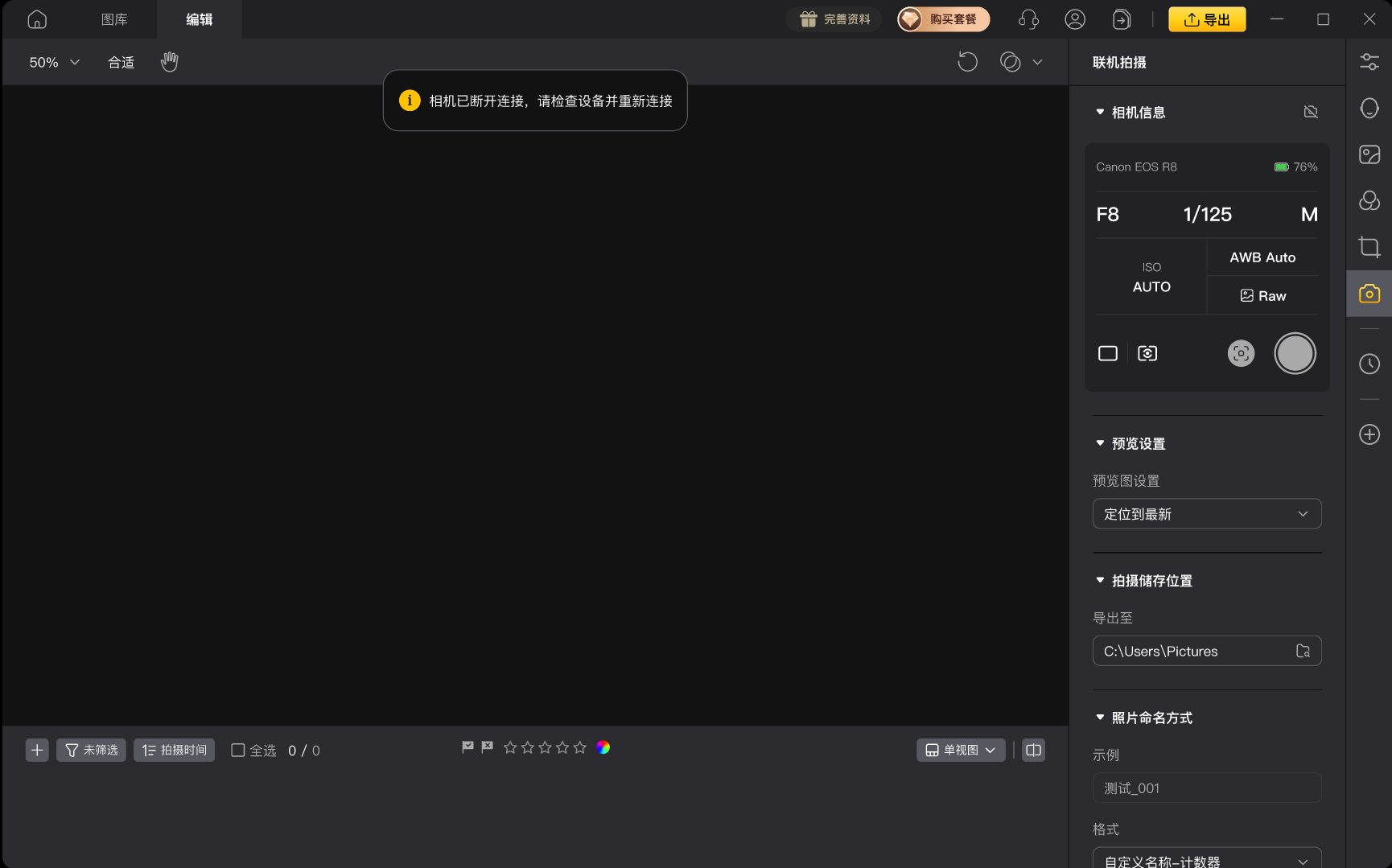1392x868 pixels.
Task: Select the crop tool in right sidebar
Action: (1369, 247)
